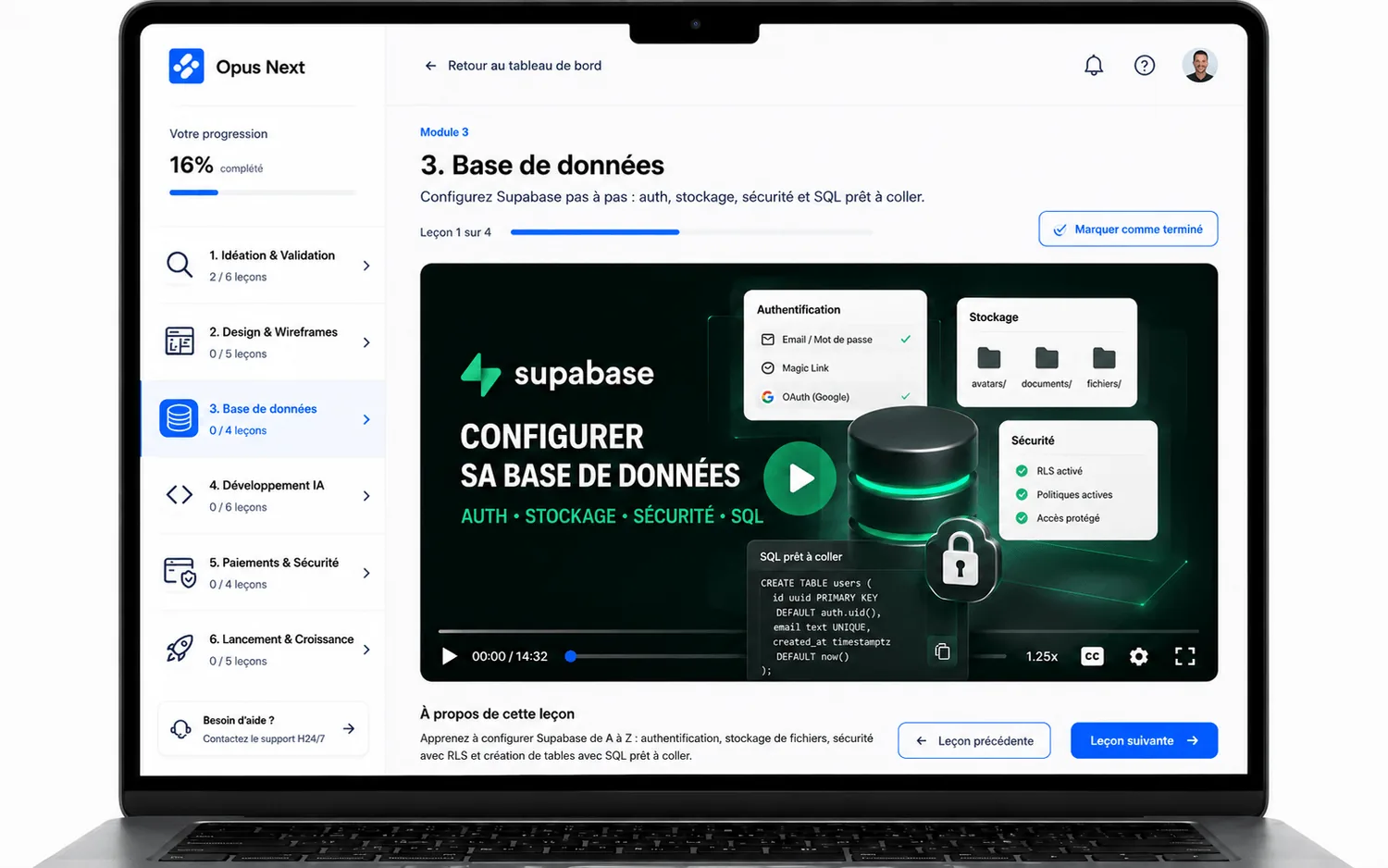The height and width of the screenshot is (868, 1388).
Task: Go to Leçon précédente
Action: point(974,740)
